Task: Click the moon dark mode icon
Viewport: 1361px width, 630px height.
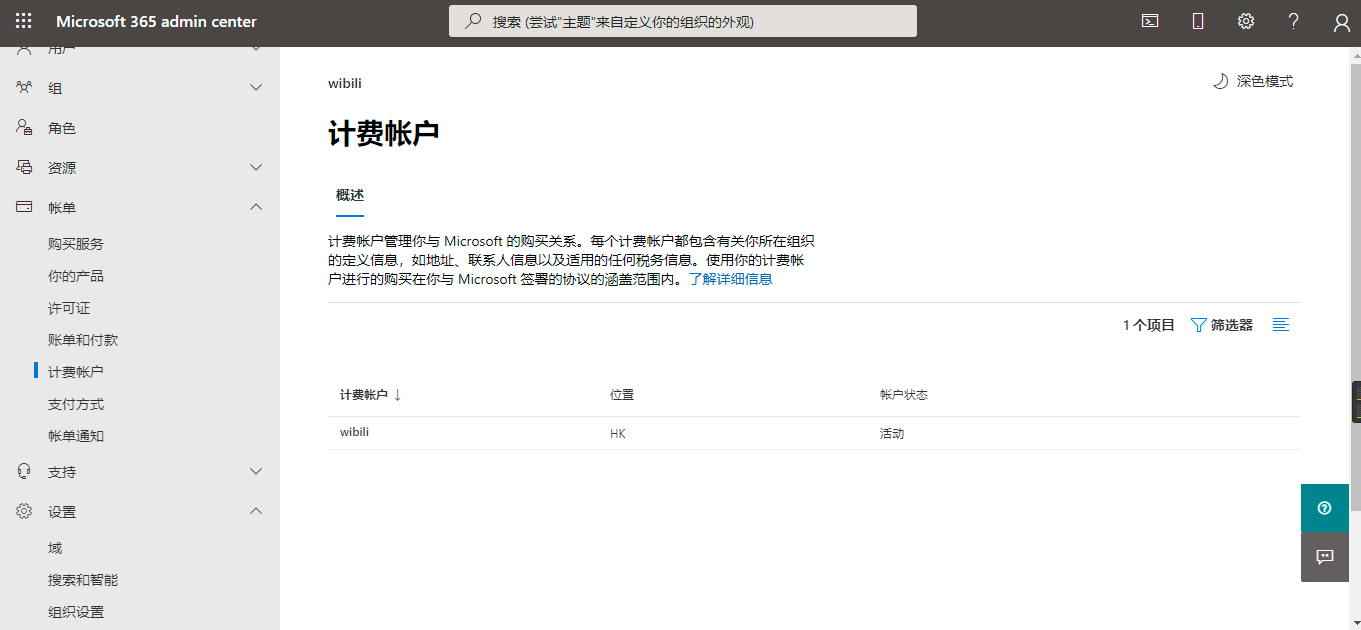Action: [1220, 82]
